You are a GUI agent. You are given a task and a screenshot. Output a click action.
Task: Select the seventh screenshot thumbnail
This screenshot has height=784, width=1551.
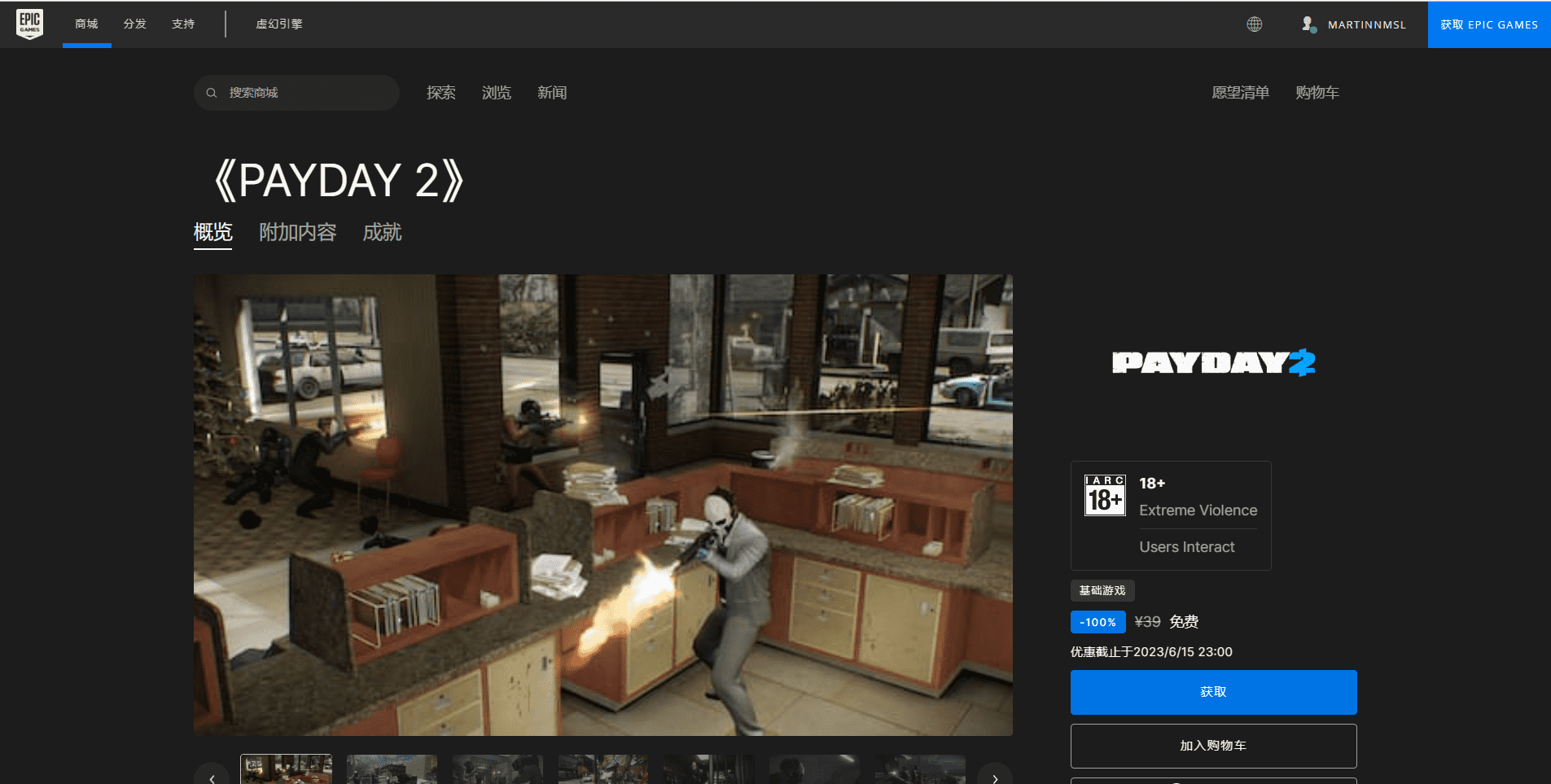921,769
